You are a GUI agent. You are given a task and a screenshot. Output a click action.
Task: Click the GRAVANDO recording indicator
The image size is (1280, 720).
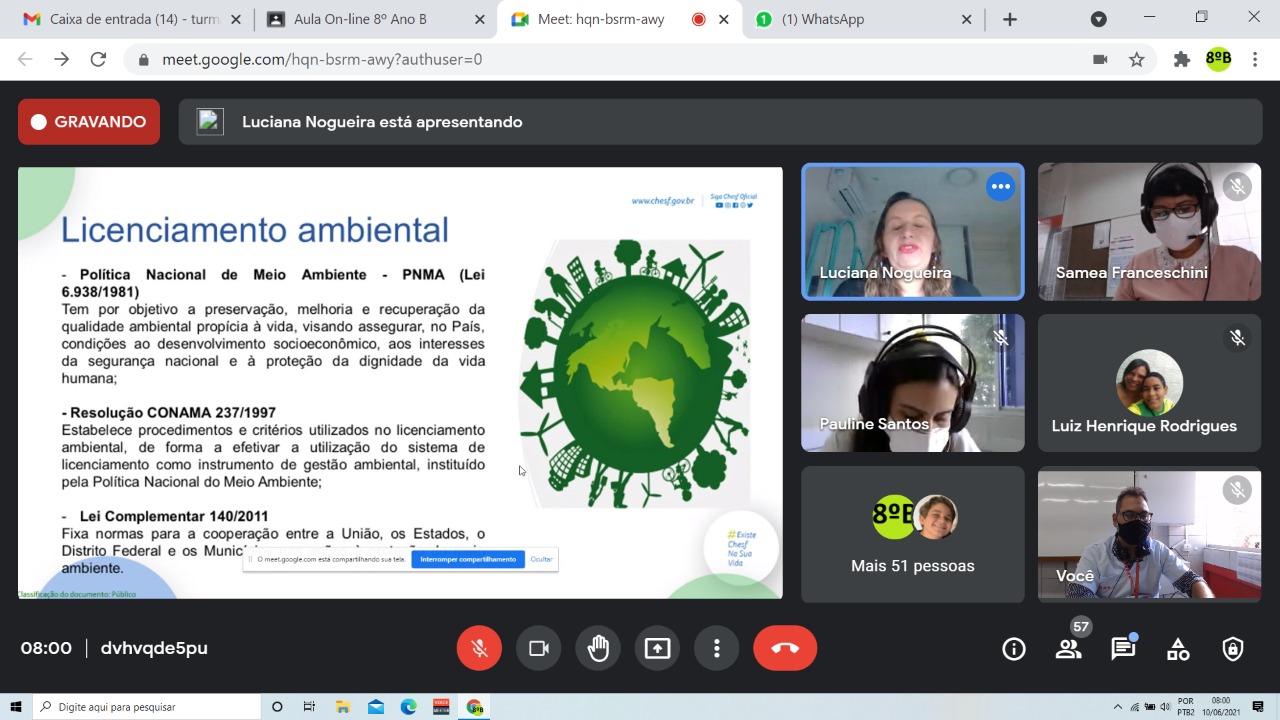(89, 122)
